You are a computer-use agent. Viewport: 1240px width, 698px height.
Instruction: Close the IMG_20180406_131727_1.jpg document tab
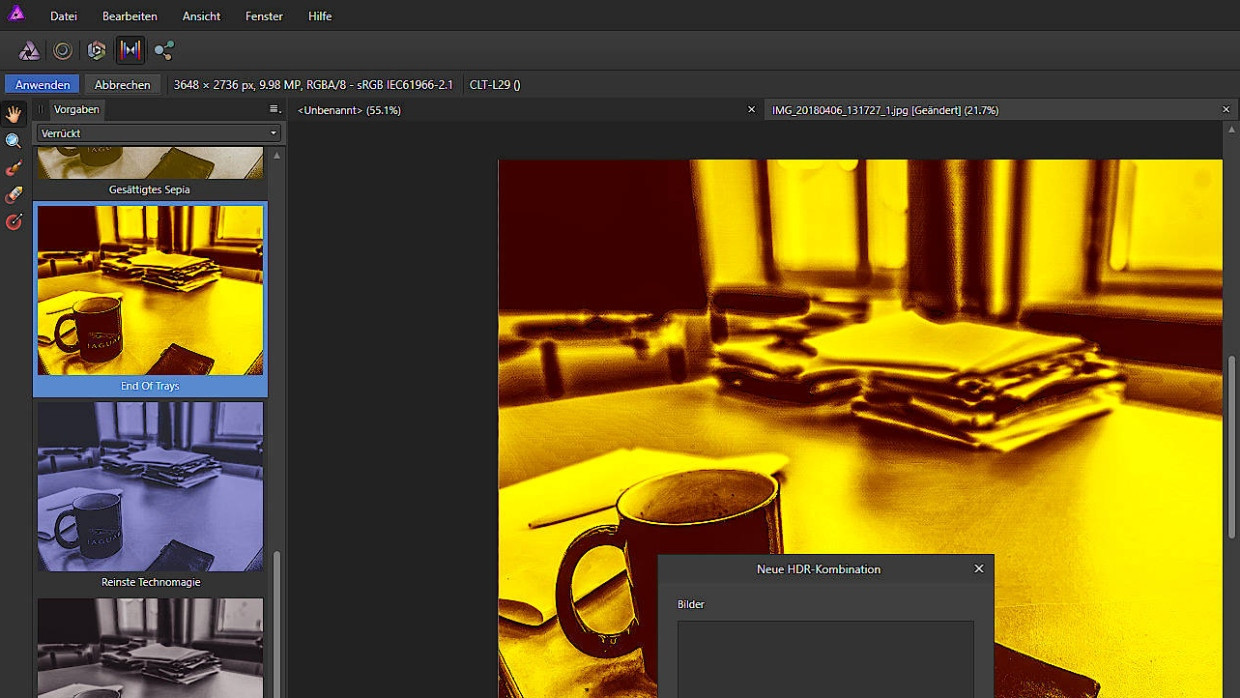click(1226, 110)
